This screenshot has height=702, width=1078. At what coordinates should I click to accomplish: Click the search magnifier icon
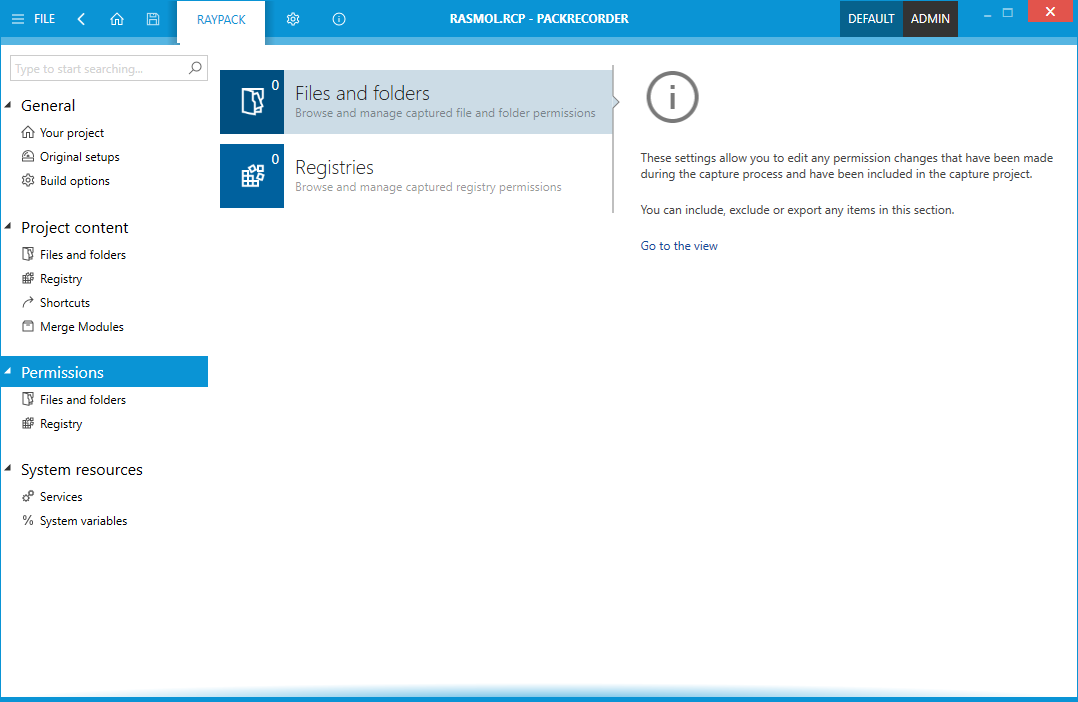[x=195, y=69]
